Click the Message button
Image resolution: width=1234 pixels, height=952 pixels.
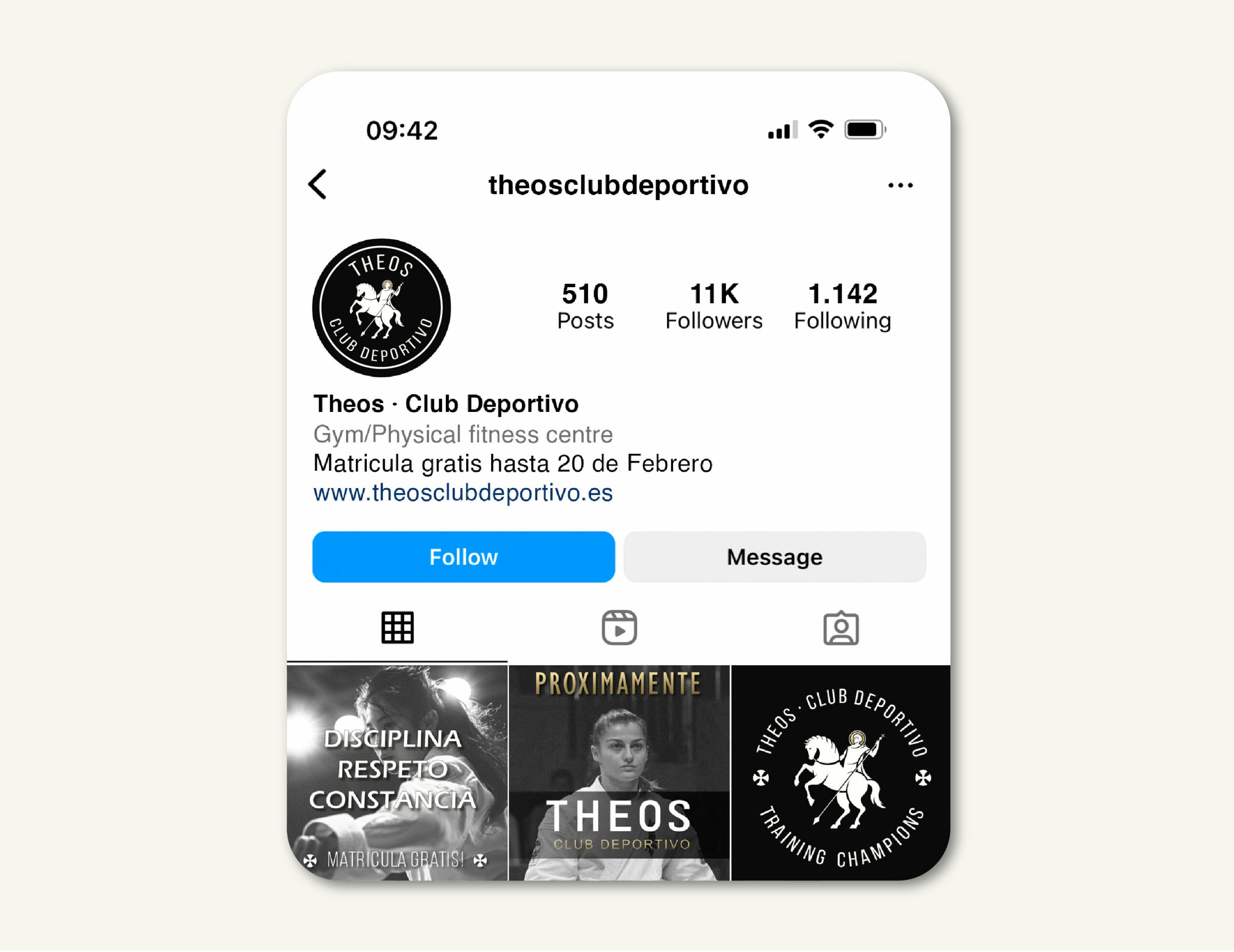click(x=775, y=557)
